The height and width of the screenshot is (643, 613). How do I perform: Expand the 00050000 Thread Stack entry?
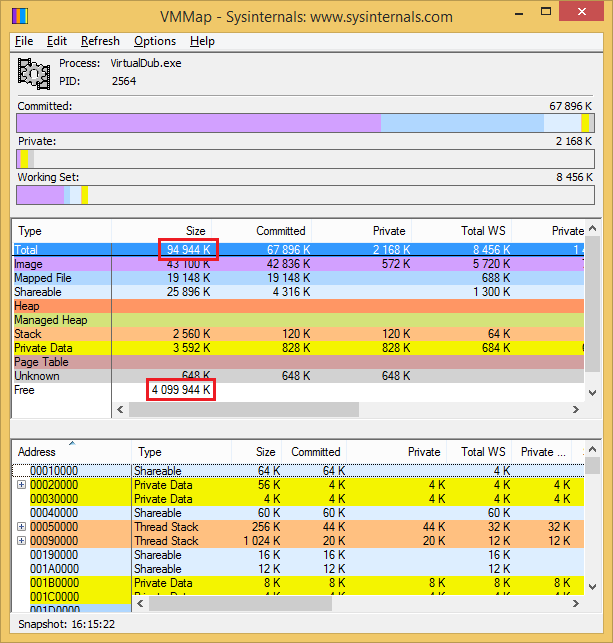click(x=21, y=527)
